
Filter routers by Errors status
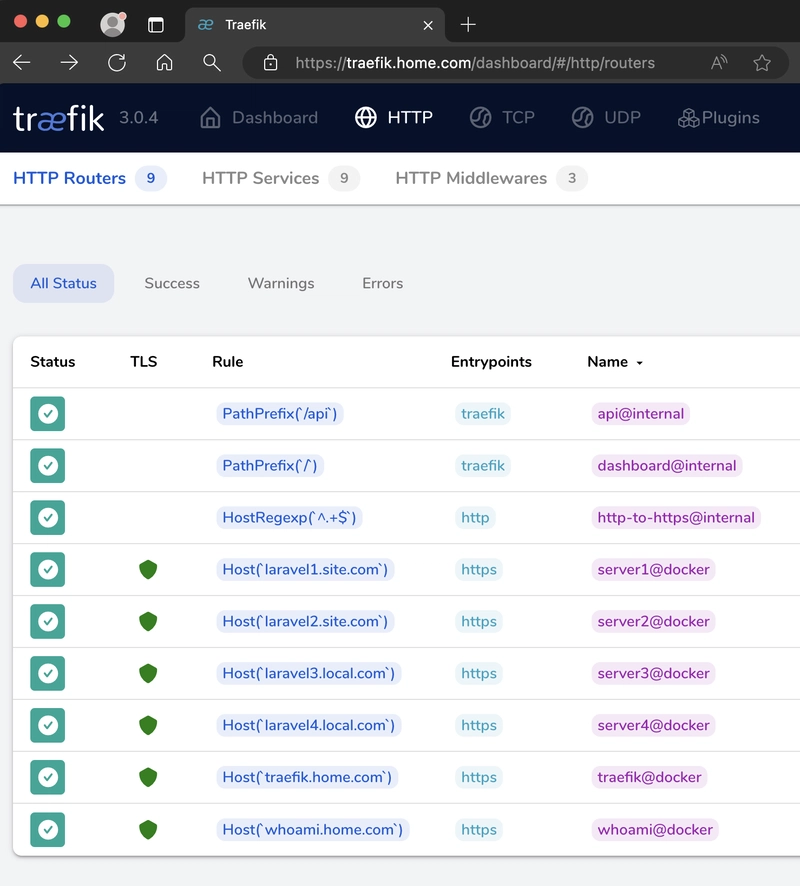pos(382,283)
